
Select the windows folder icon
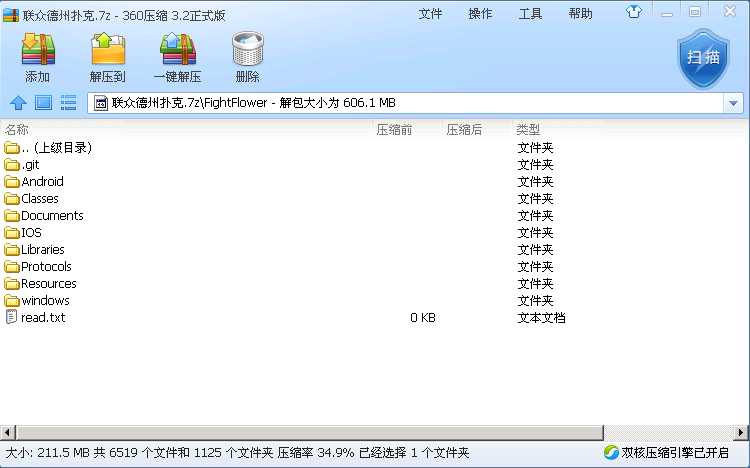click(x=11, y=301)
